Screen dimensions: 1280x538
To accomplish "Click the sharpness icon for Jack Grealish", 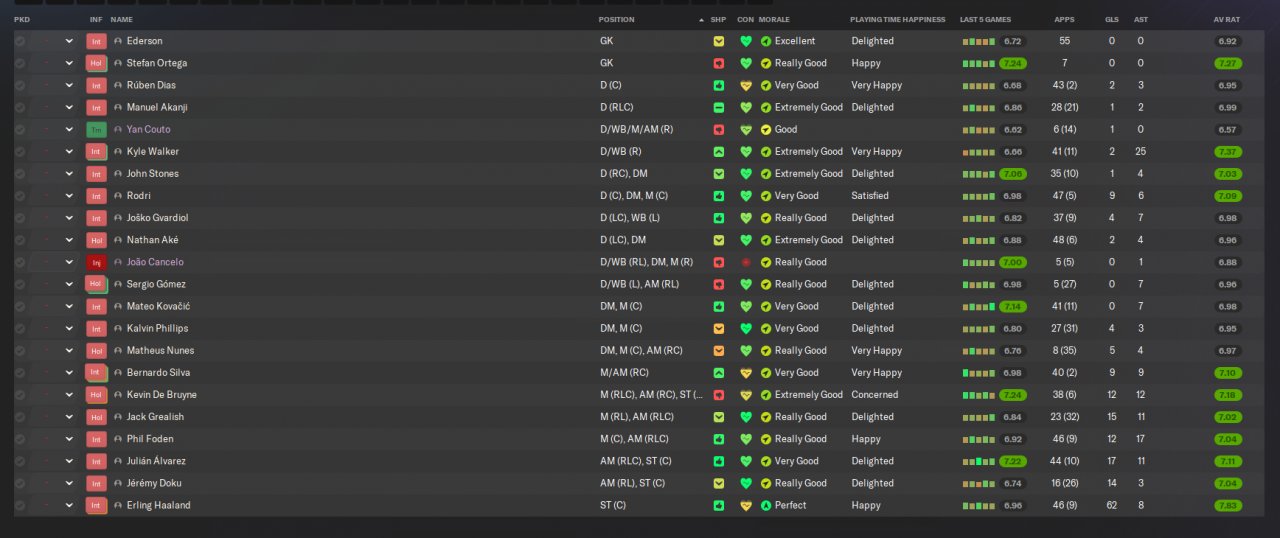I will [x=719, y=417].
